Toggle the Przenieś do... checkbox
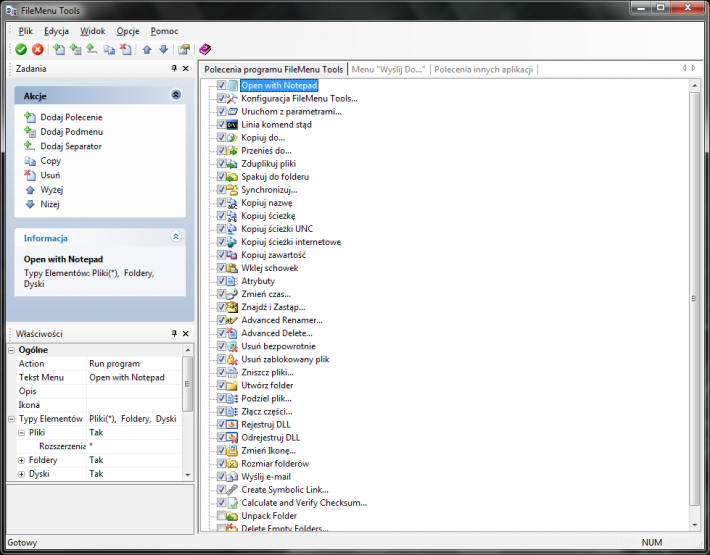Screen dimensions: 710x555 pyautogui.click(x=221, y=150)
